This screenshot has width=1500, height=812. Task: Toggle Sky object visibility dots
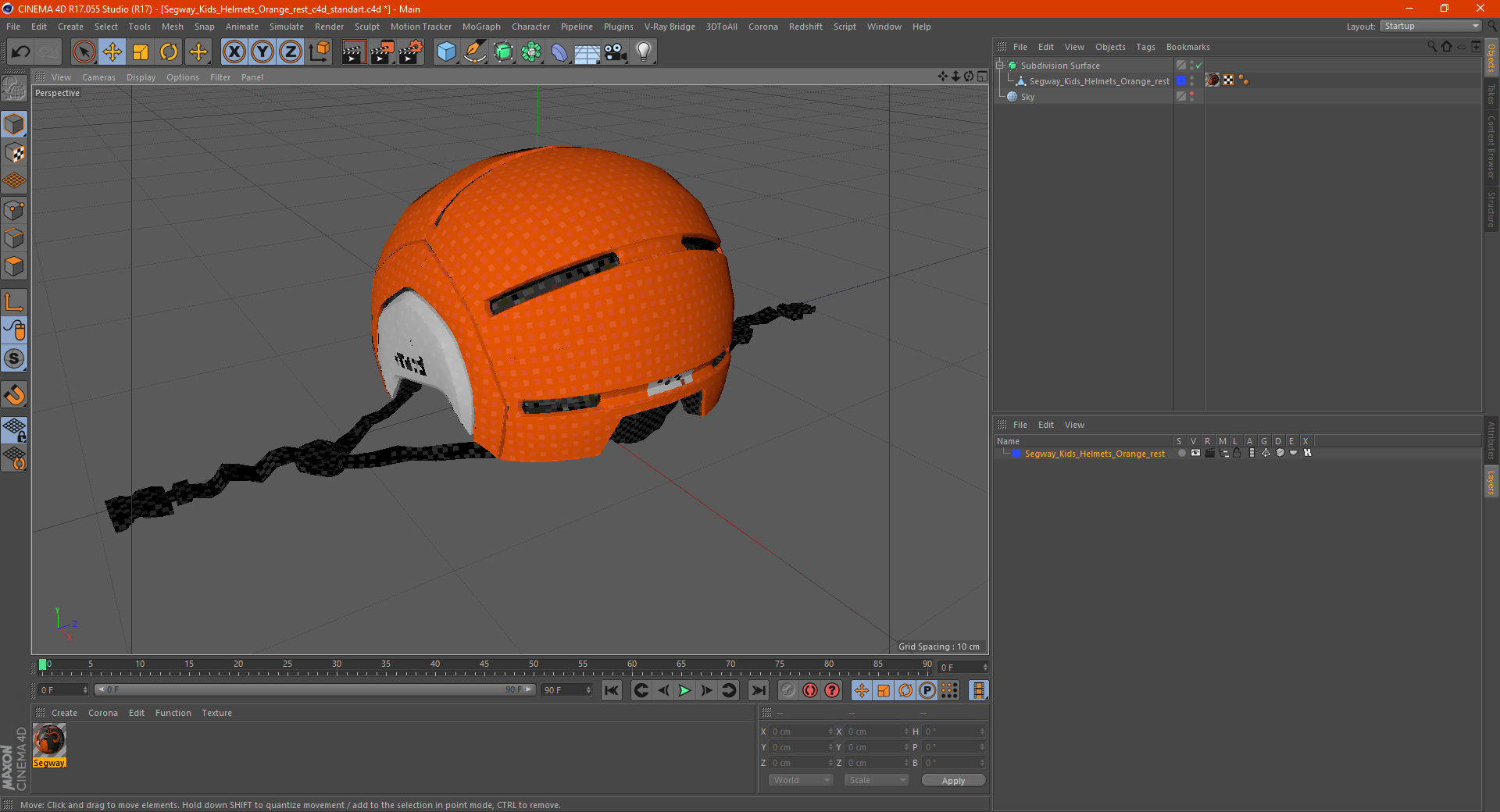[1191, 97]
